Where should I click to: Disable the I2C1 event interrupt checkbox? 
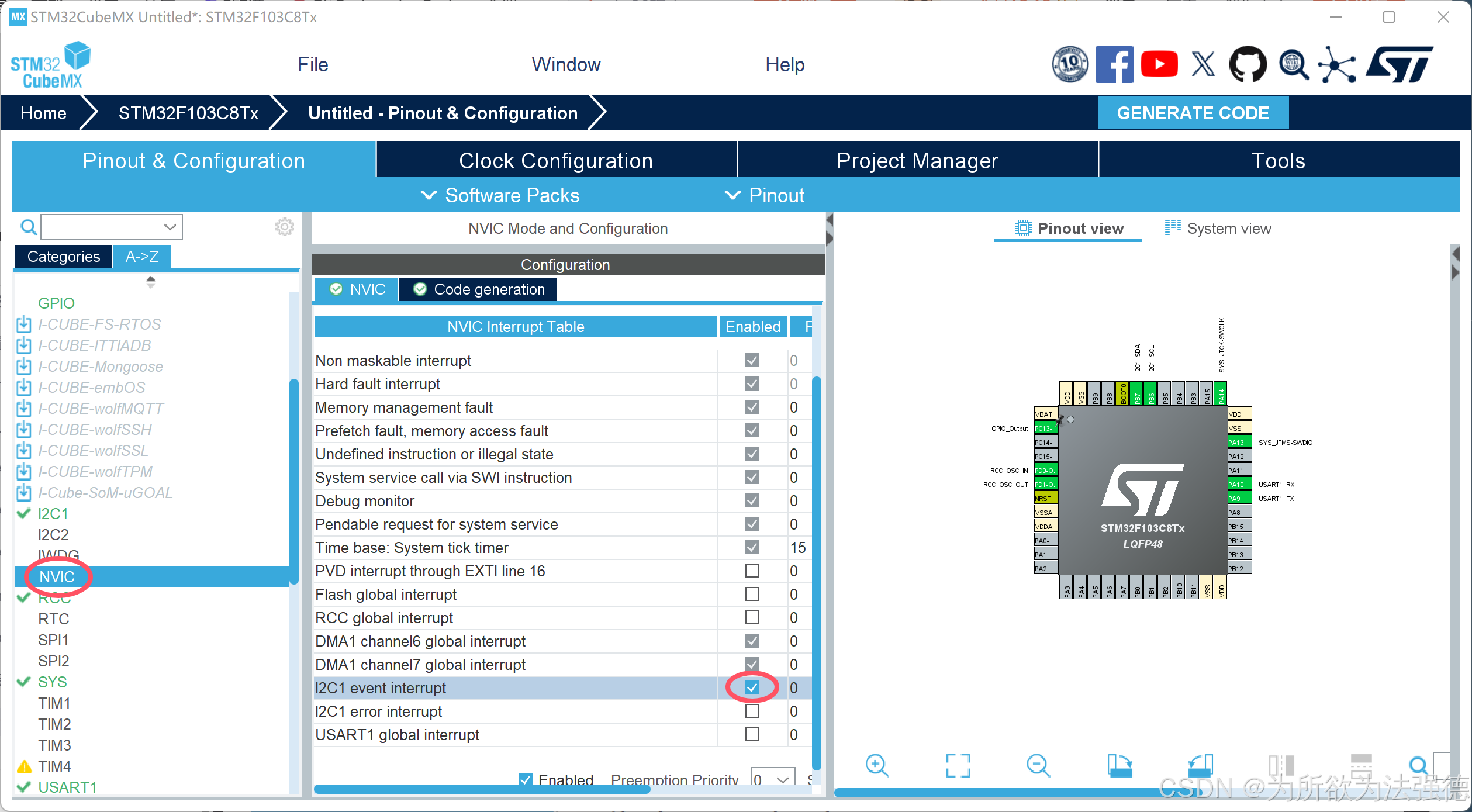click(752, 687)
